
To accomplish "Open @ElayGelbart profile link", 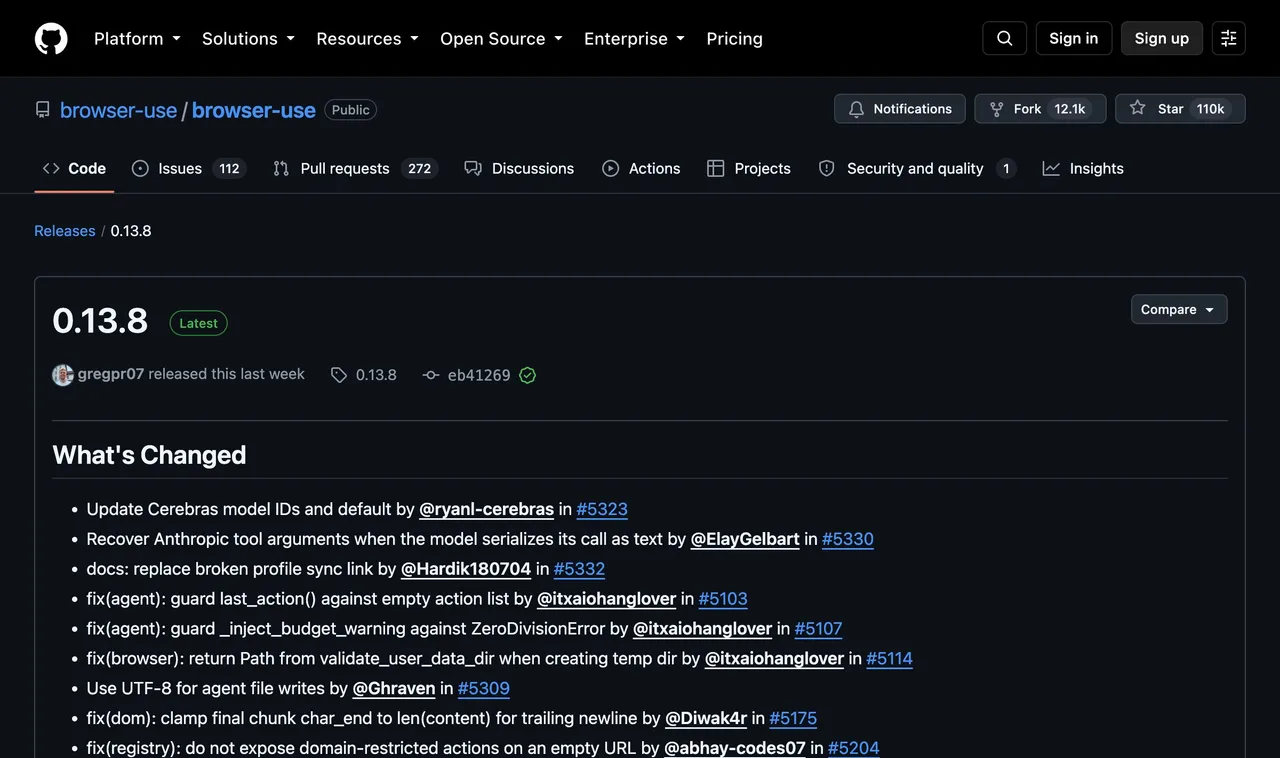I will [x=745, y=539].
